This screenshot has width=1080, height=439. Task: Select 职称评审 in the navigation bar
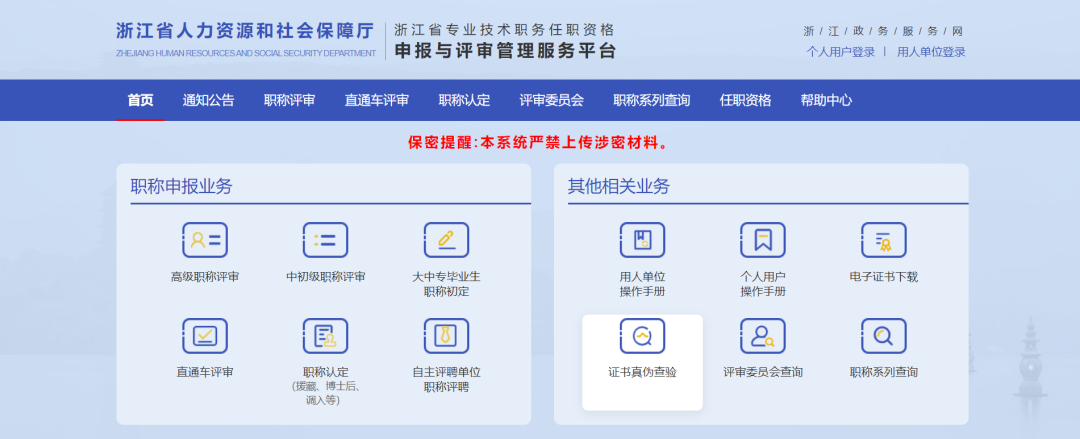click(x=290, y=100)
